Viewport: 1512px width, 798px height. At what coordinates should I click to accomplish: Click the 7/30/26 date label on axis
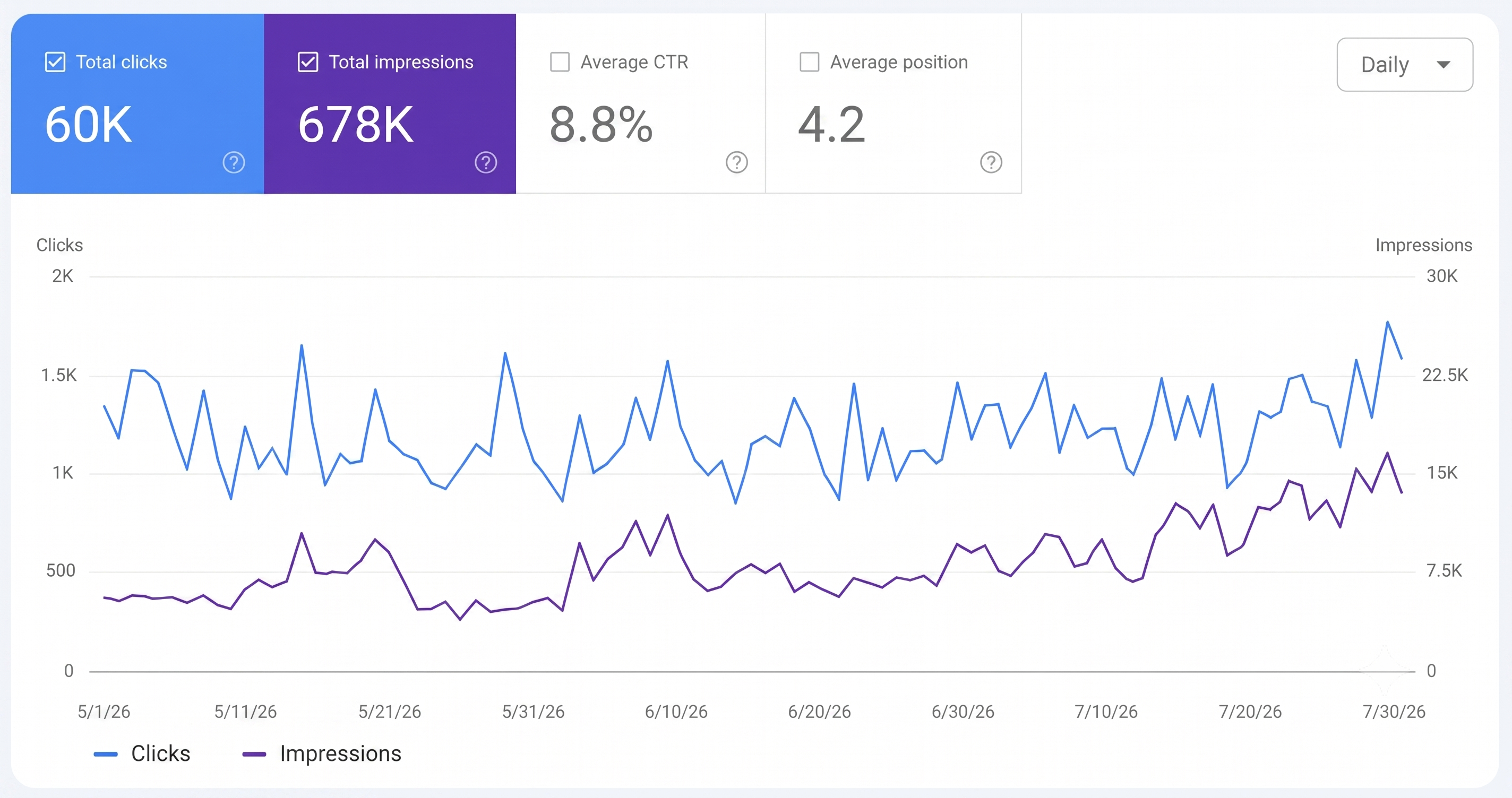click(1394, 712)
